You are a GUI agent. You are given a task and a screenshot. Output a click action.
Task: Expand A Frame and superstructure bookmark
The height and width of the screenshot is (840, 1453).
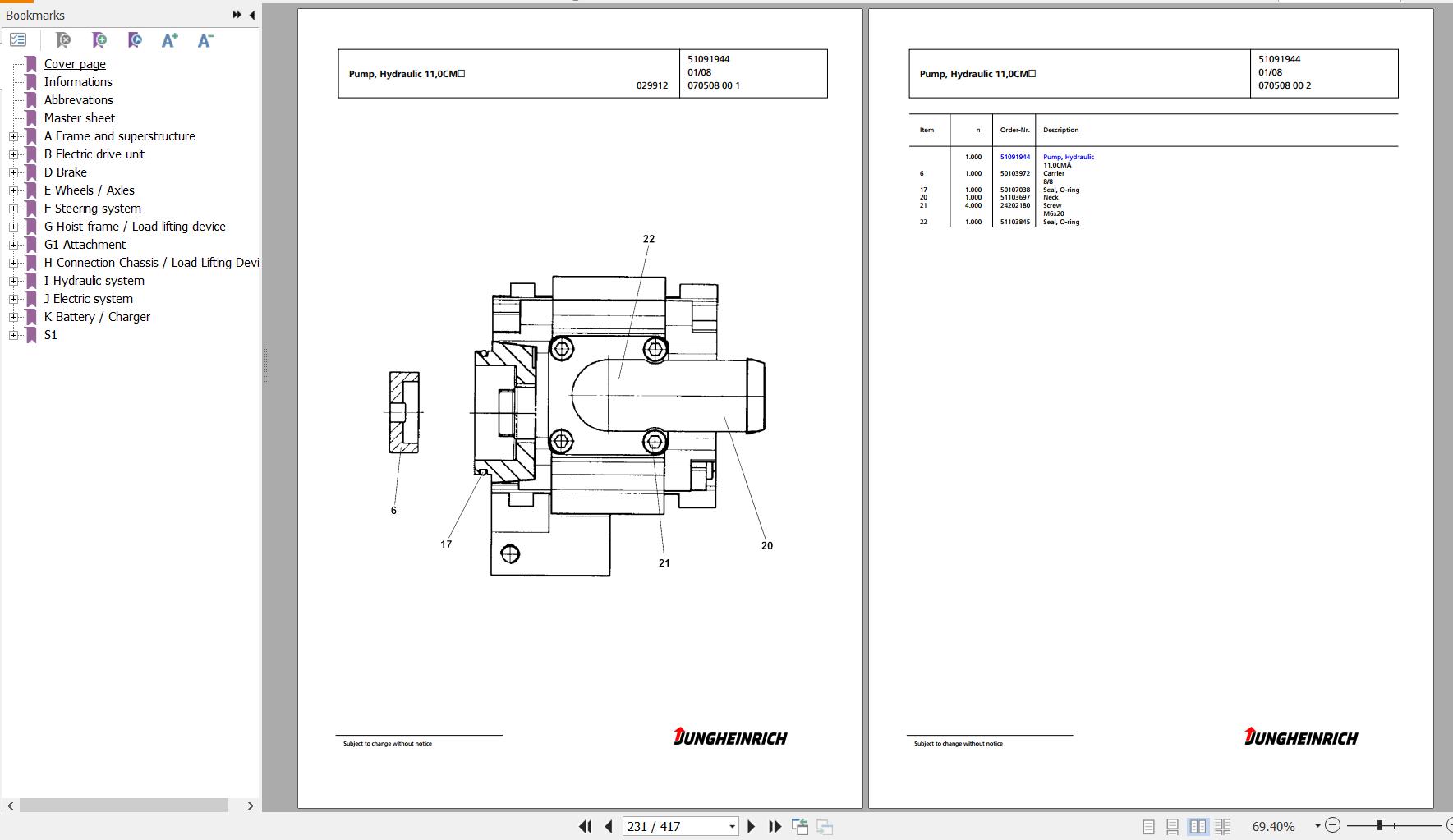pos(13,136)
